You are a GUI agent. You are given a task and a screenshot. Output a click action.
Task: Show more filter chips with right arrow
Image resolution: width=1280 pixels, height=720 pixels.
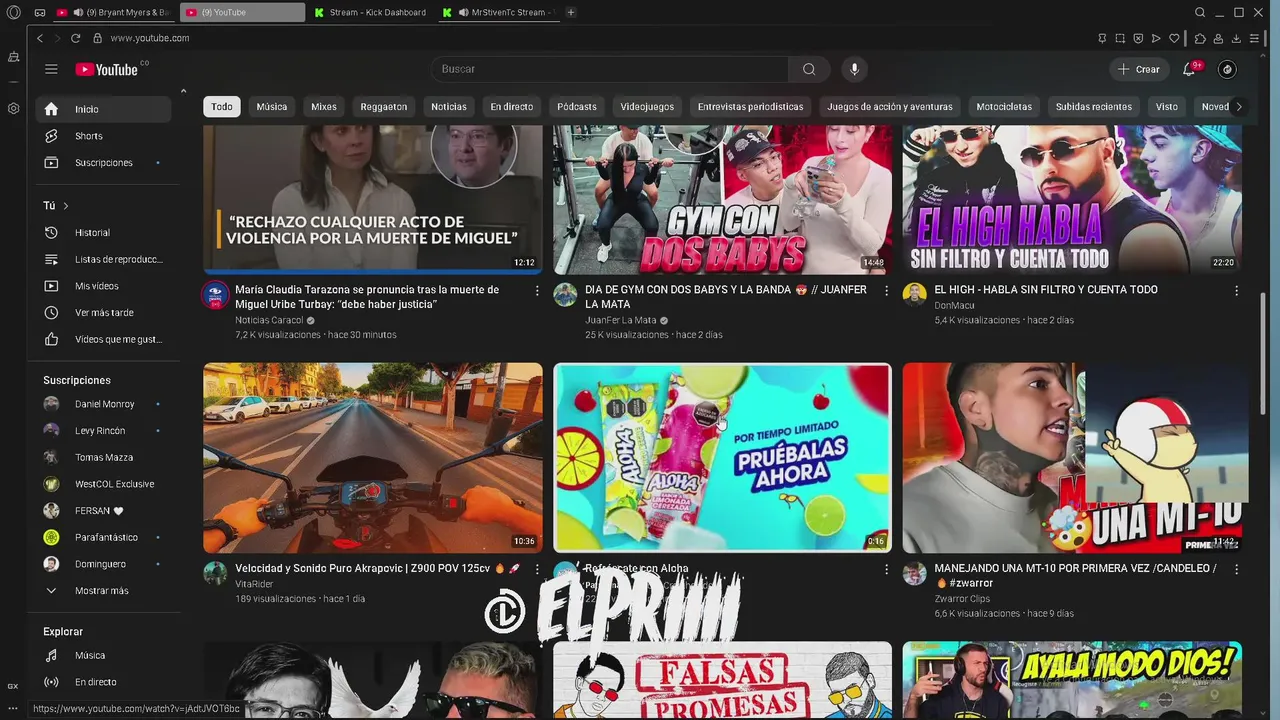[1239, 107]
